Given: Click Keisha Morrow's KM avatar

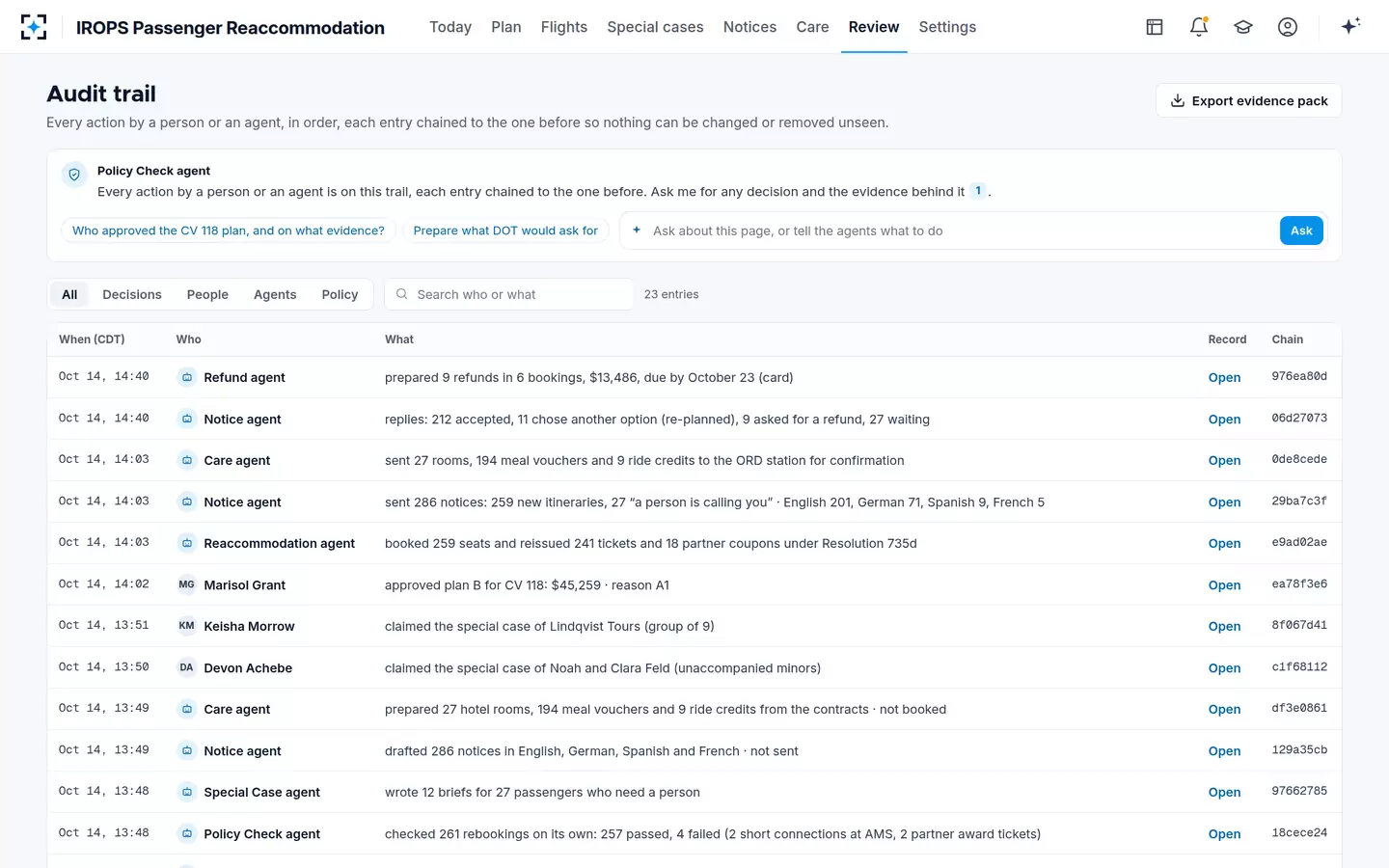Looking at the screenshot, I should coord(187,626).
